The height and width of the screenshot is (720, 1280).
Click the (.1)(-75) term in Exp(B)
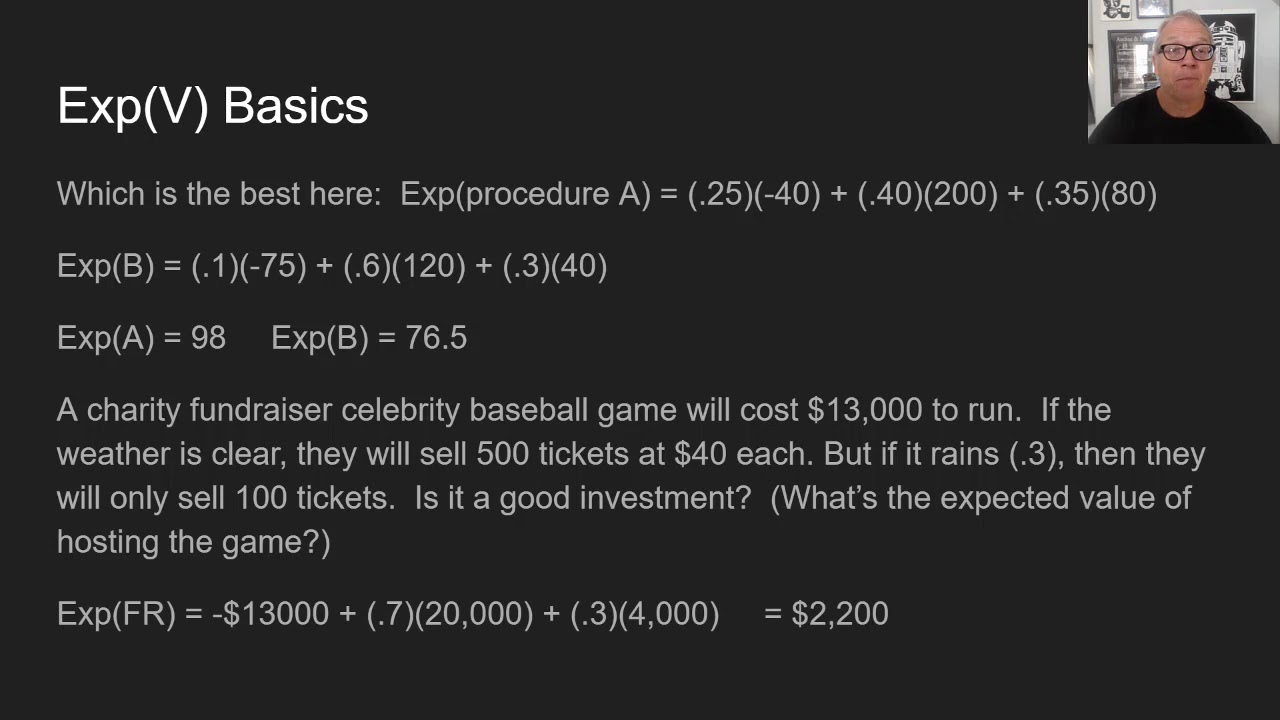tap(249, 266)
